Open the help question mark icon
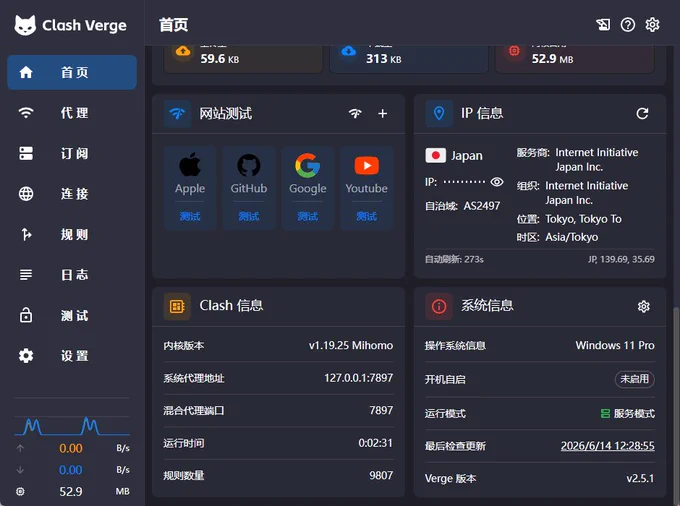 (x=628, y=25)
